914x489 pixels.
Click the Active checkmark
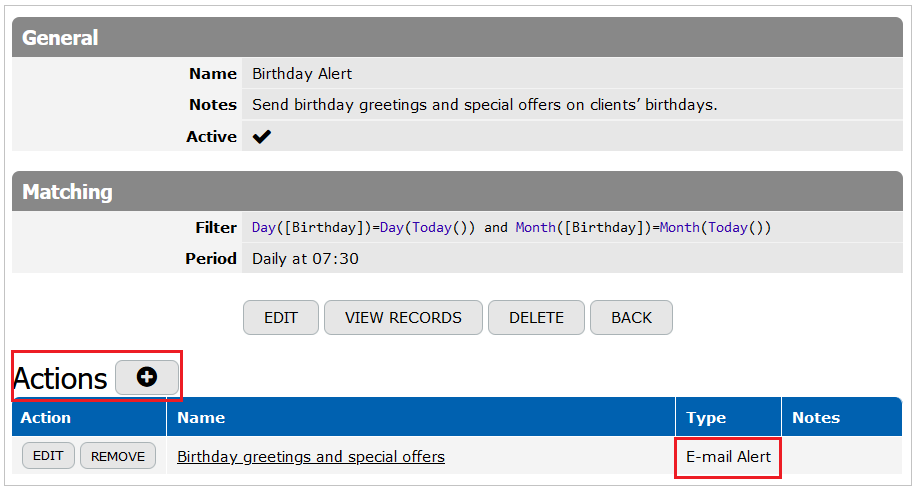(x=262, y=137)
